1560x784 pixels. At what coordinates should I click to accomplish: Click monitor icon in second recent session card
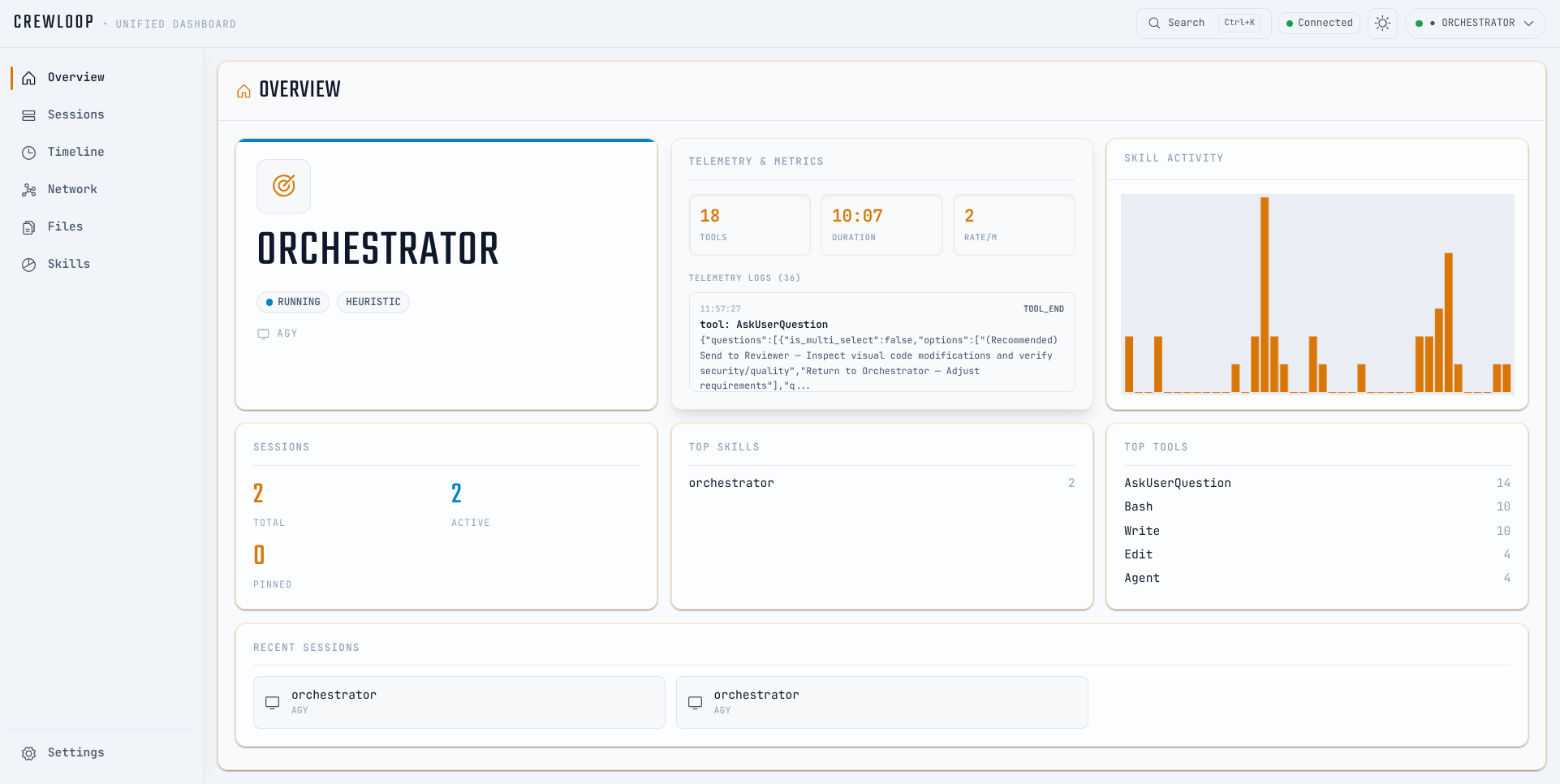696,702
